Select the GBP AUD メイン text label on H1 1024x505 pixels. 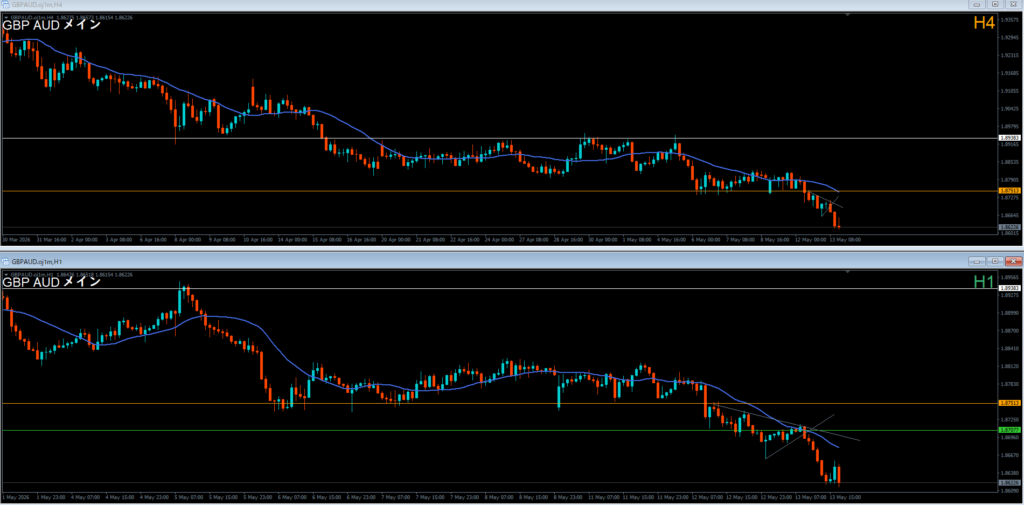(x=52, y=282)
